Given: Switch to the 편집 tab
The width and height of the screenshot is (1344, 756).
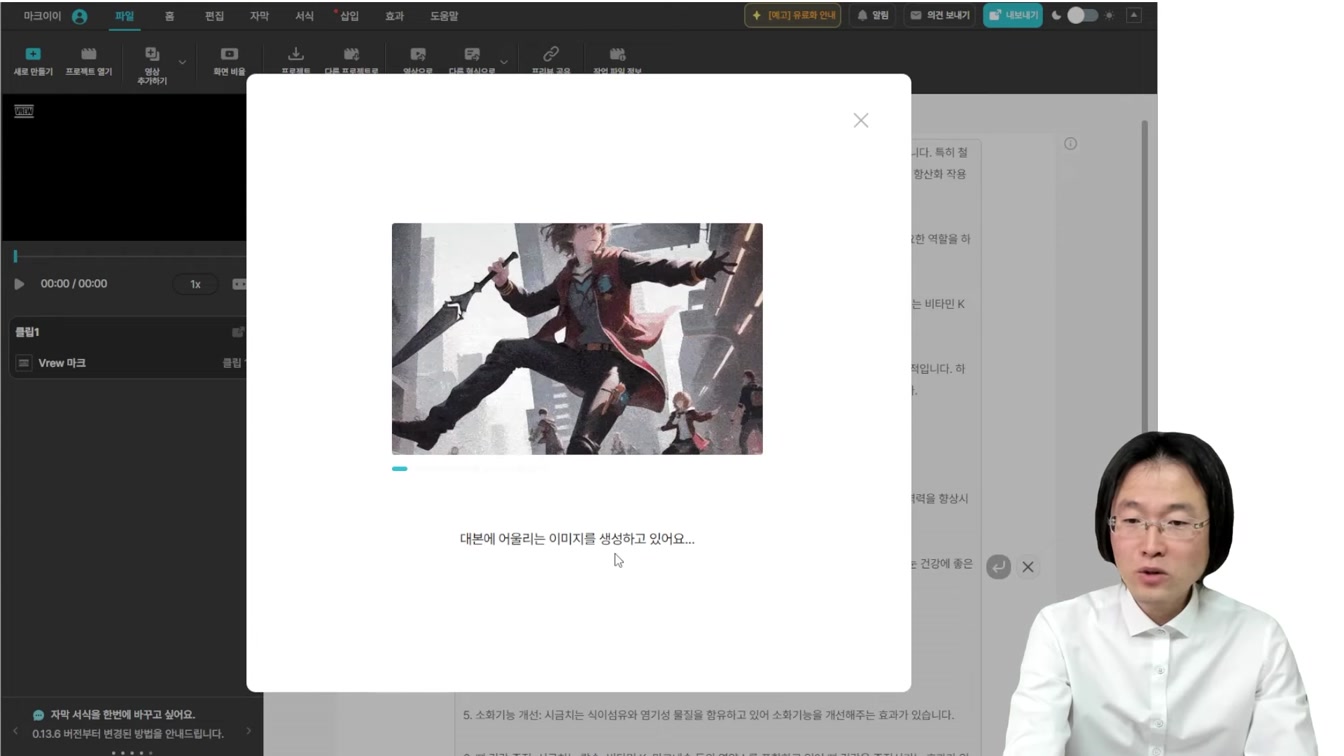Looking at the screenshot, I should click(214, 16).
